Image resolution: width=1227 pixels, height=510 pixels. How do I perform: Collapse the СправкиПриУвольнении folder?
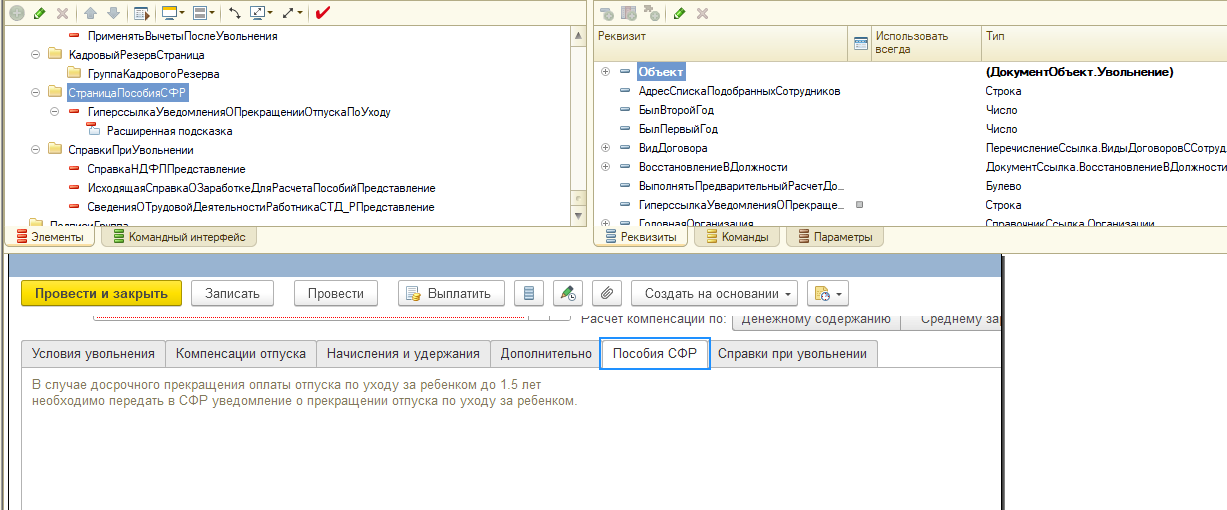[x=36, y=149]
